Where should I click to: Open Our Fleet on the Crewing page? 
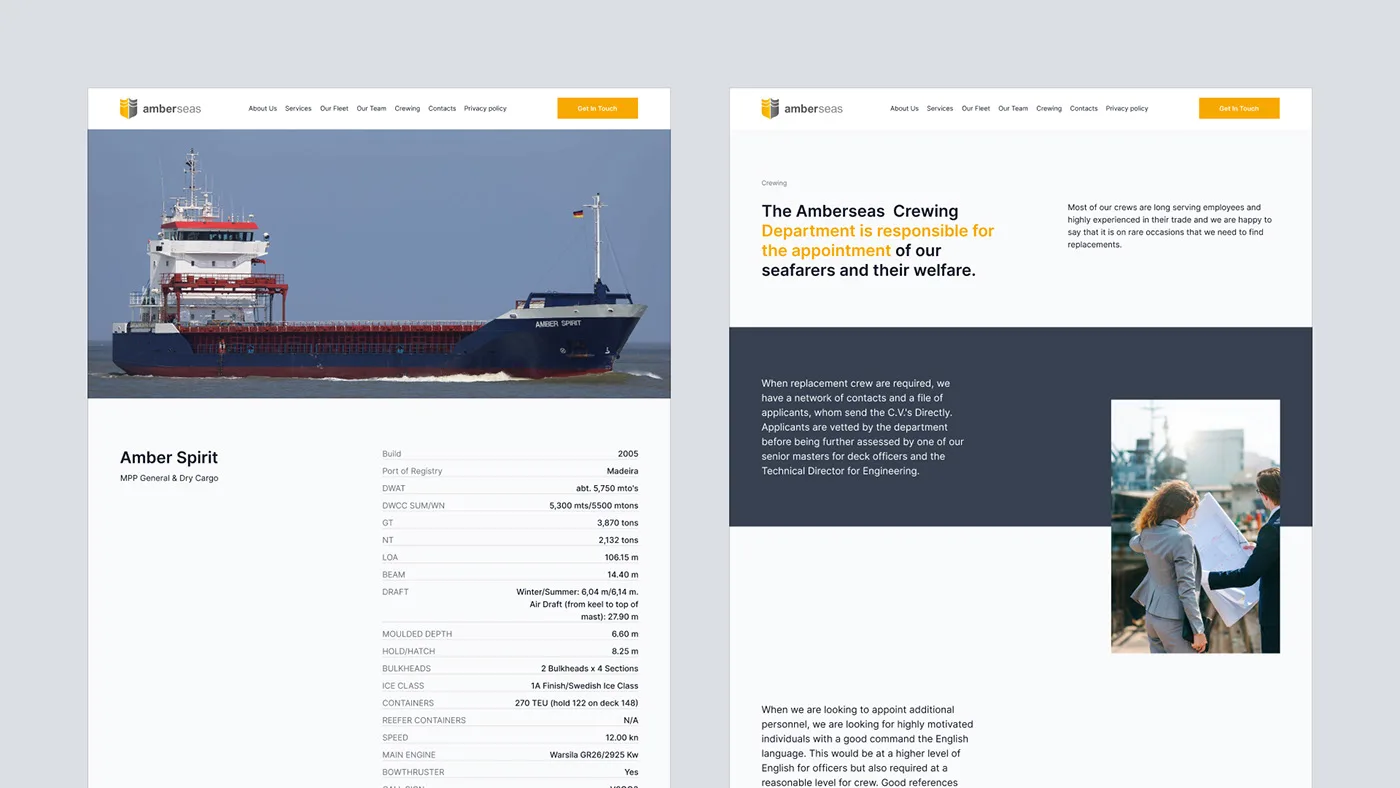tap(976, 108)
